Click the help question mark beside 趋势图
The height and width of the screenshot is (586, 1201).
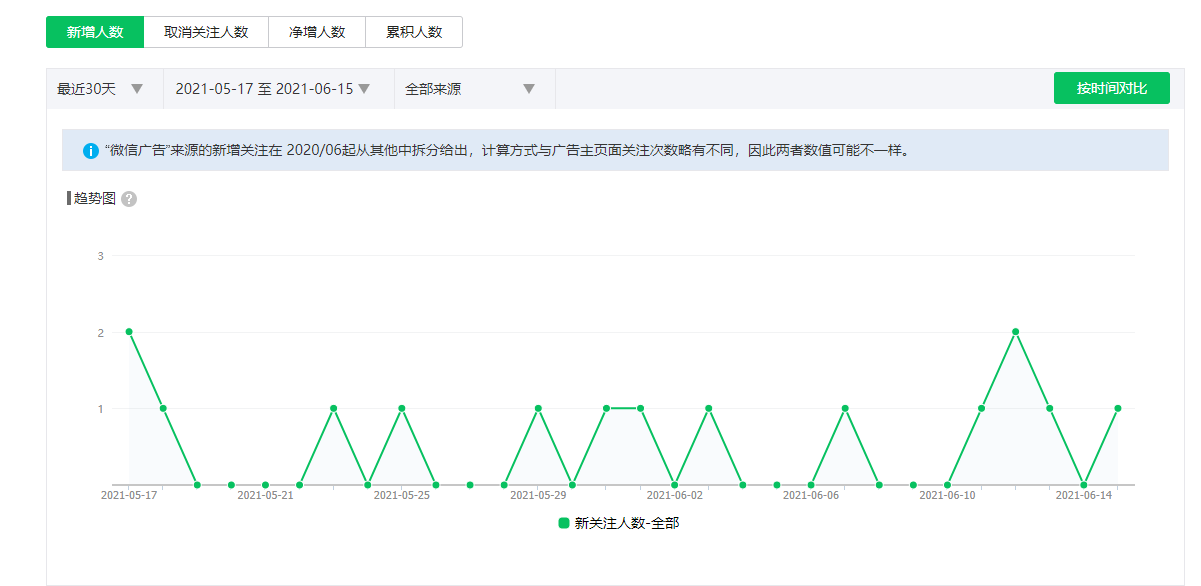point(129,199)
